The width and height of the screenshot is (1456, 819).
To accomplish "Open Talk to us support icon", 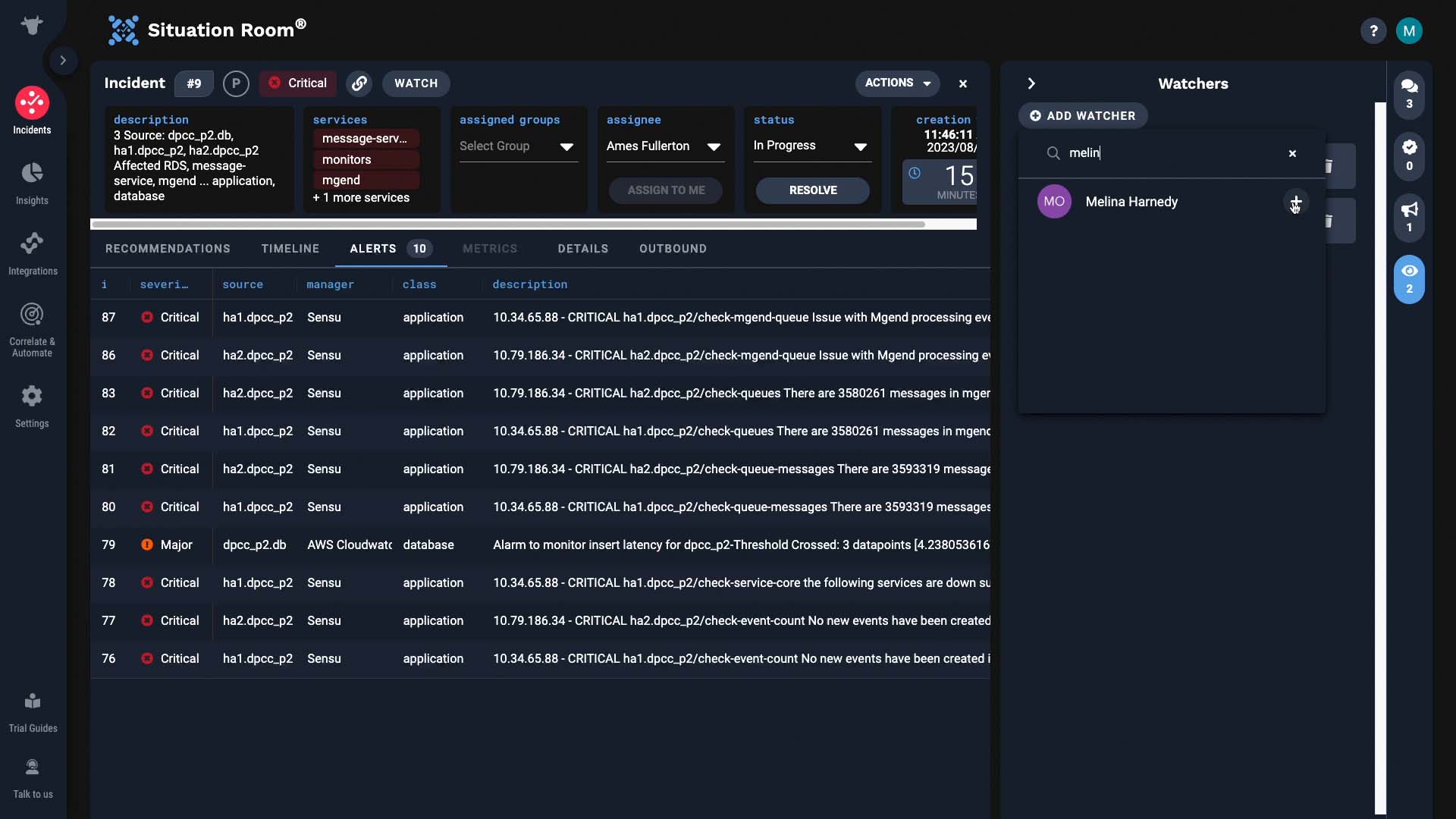I will [x=33, y=778].
